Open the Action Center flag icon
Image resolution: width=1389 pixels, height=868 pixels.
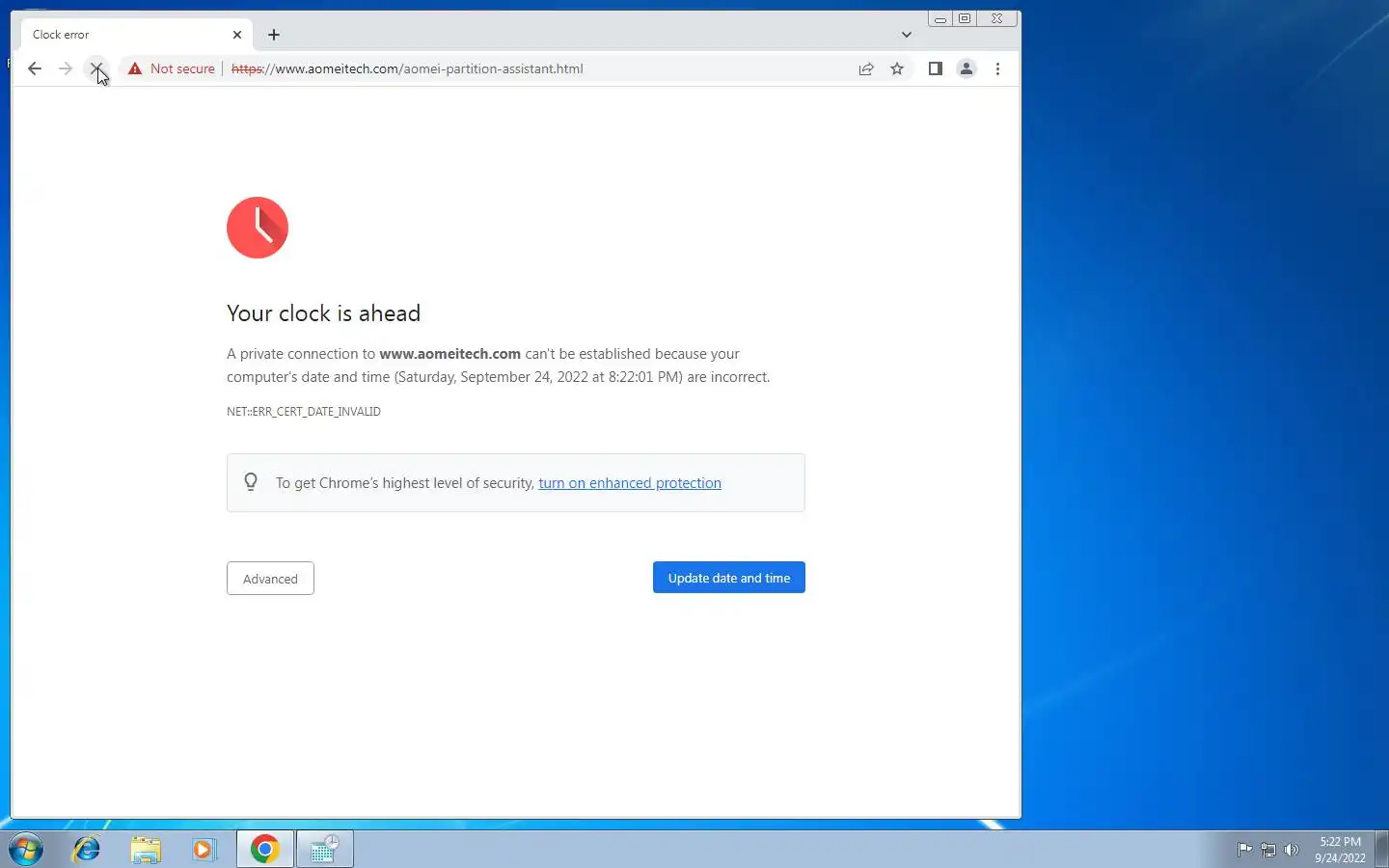pos(1244,850)
